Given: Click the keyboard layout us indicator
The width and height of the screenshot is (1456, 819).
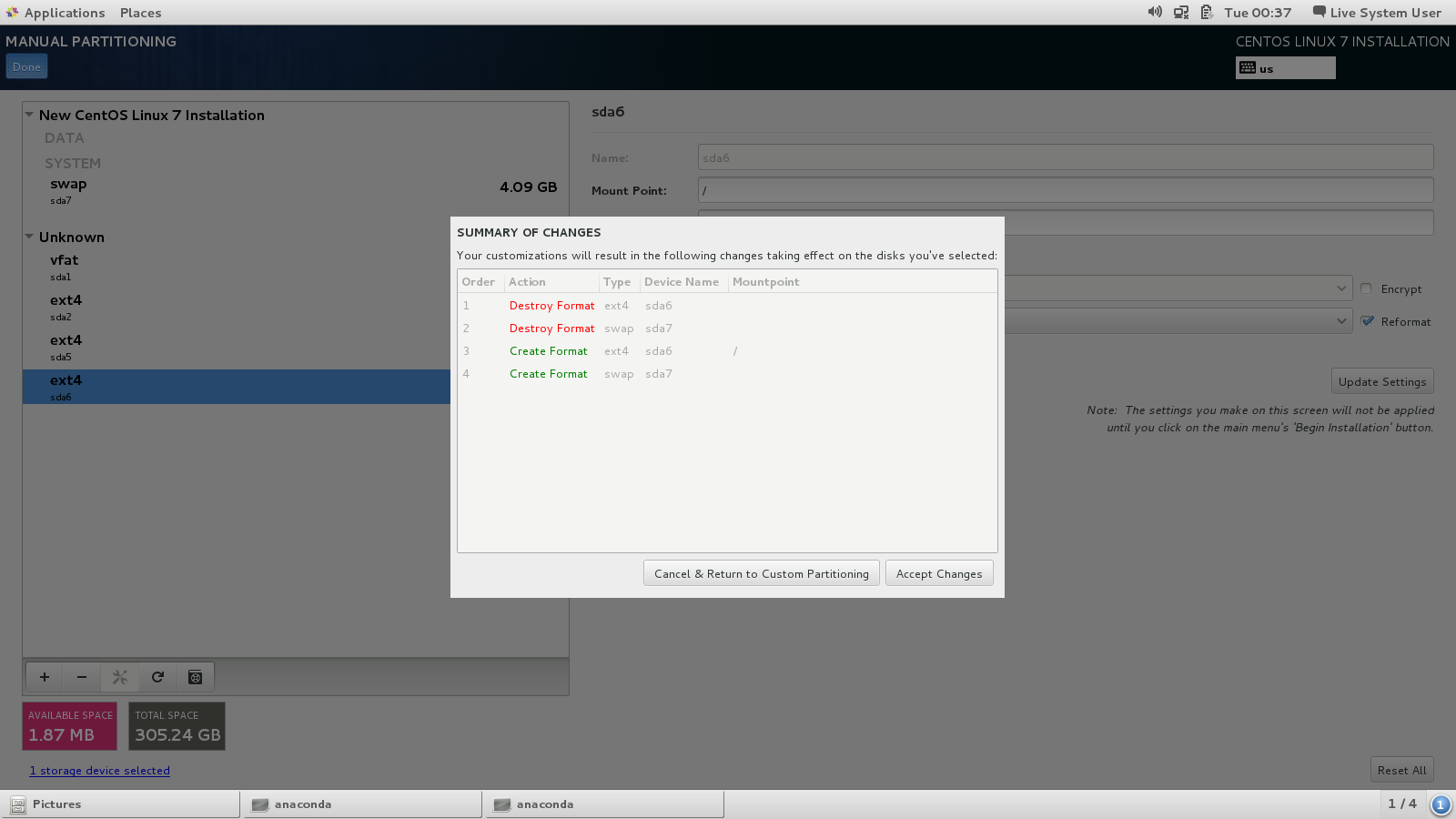Looking at the screenshot, I should (x=1285, y=68).
